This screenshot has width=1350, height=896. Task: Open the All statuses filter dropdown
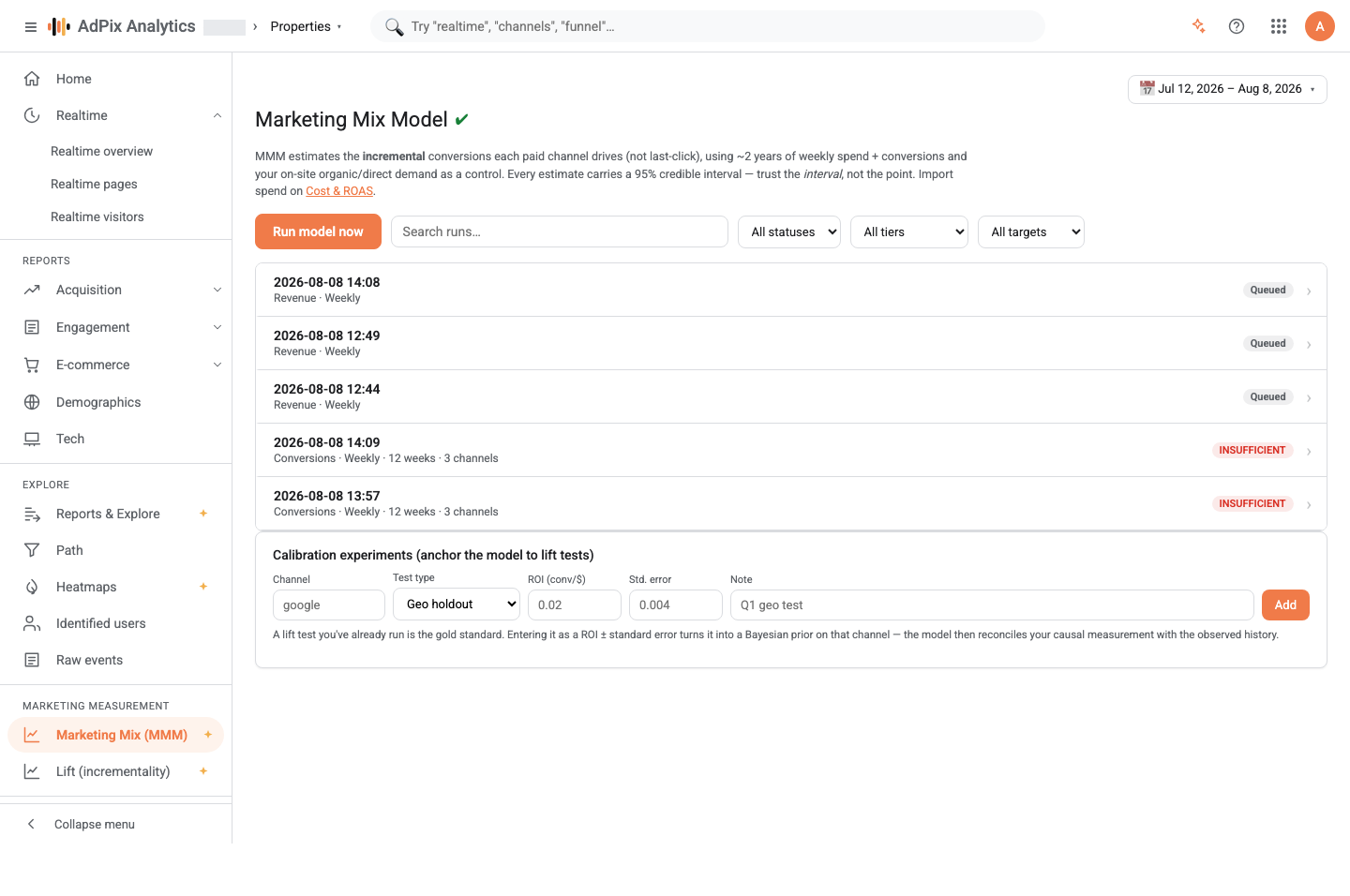point(789,231)
